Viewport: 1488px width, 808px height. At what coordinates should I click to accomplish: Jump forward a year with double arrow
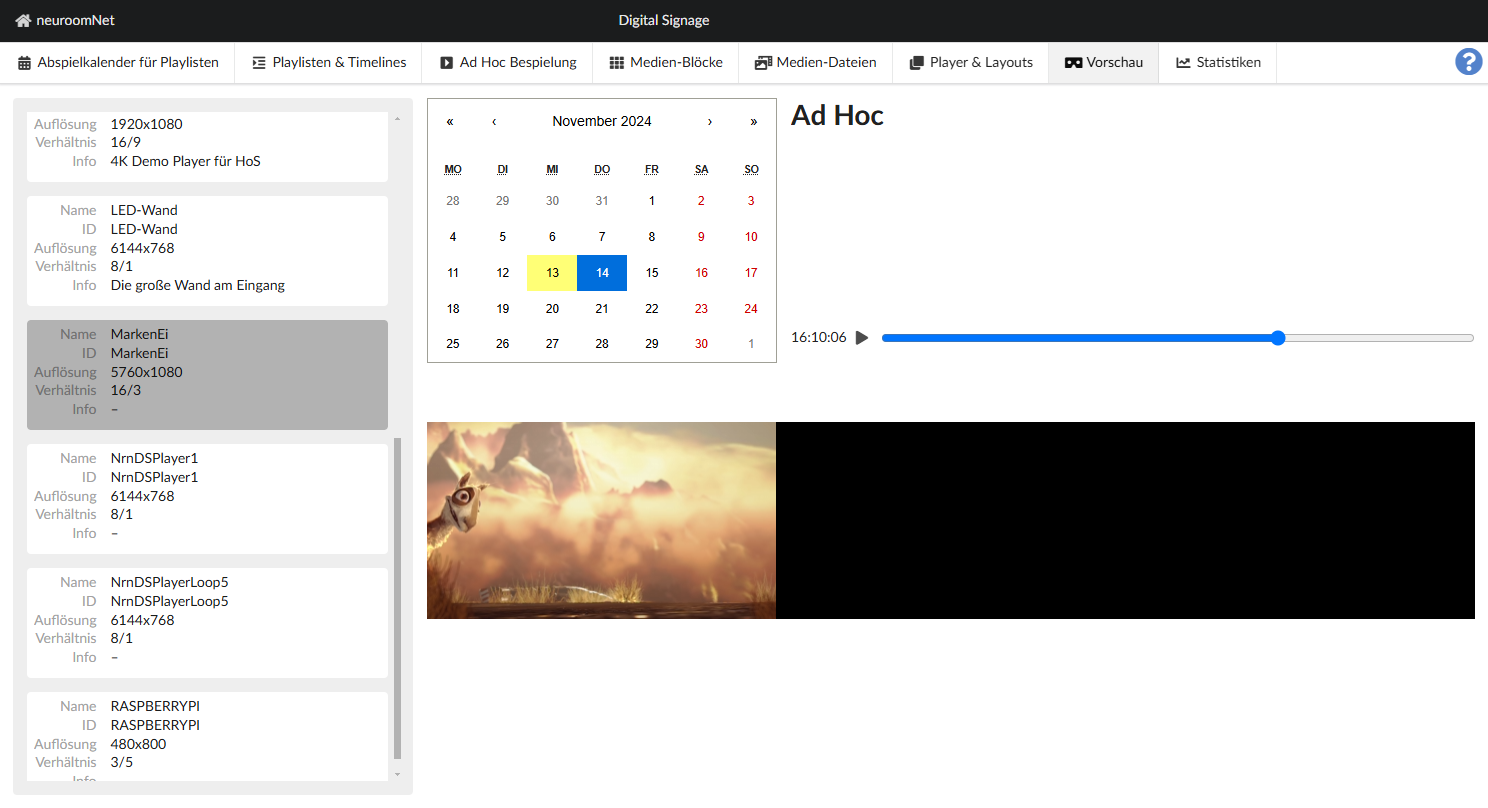point(753,122)
